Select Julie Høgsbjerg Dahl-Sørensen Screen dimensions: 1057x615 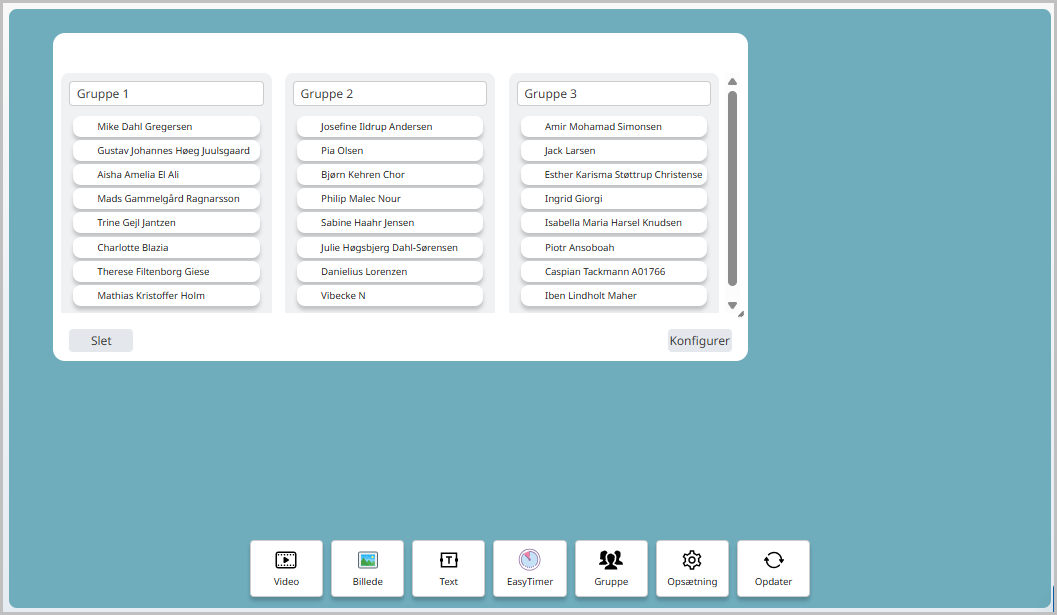390,247
